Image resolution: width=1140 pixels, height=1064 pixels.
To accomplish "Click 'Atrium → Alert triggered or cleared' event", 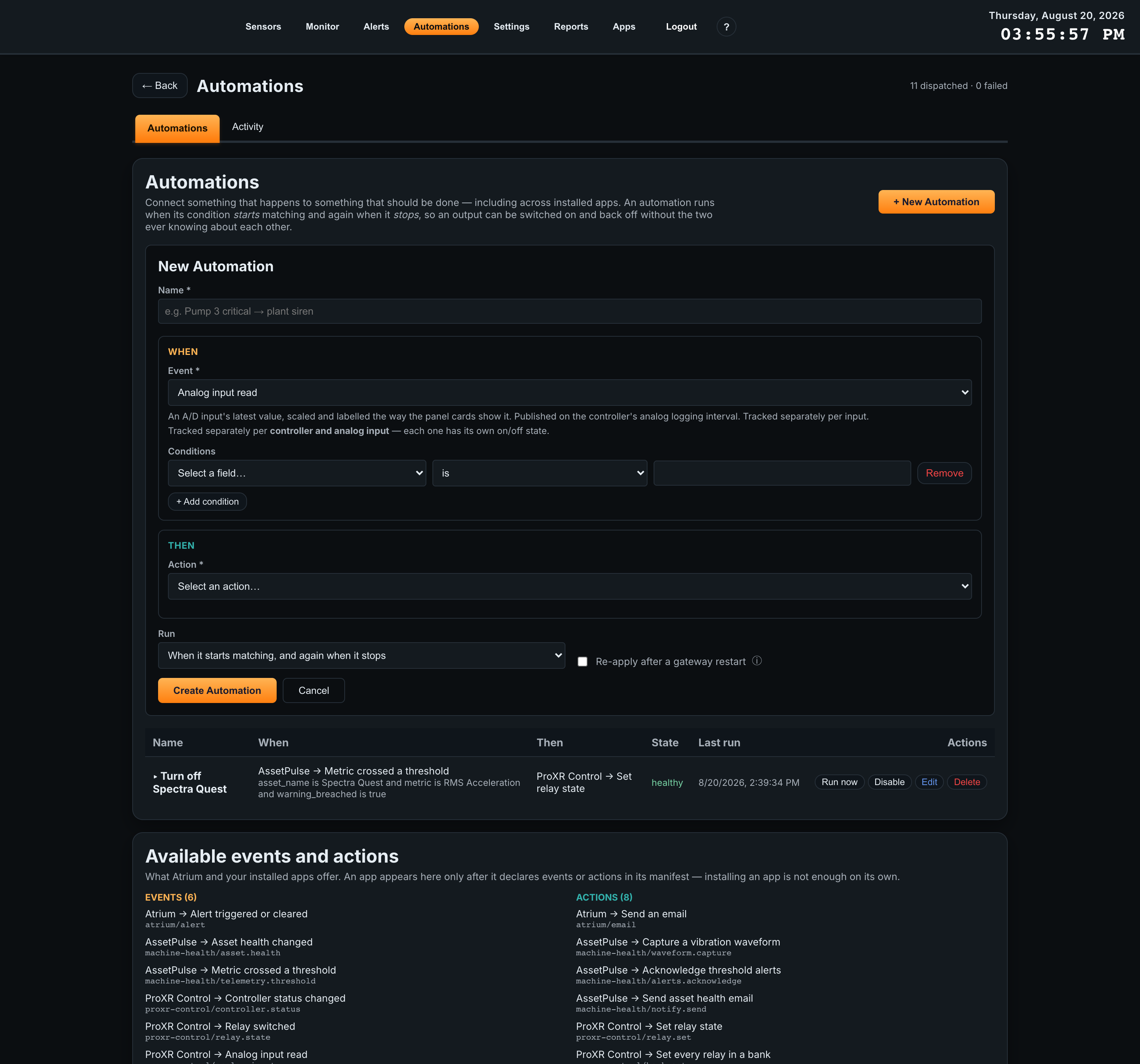I will click(x=226, y=914).
